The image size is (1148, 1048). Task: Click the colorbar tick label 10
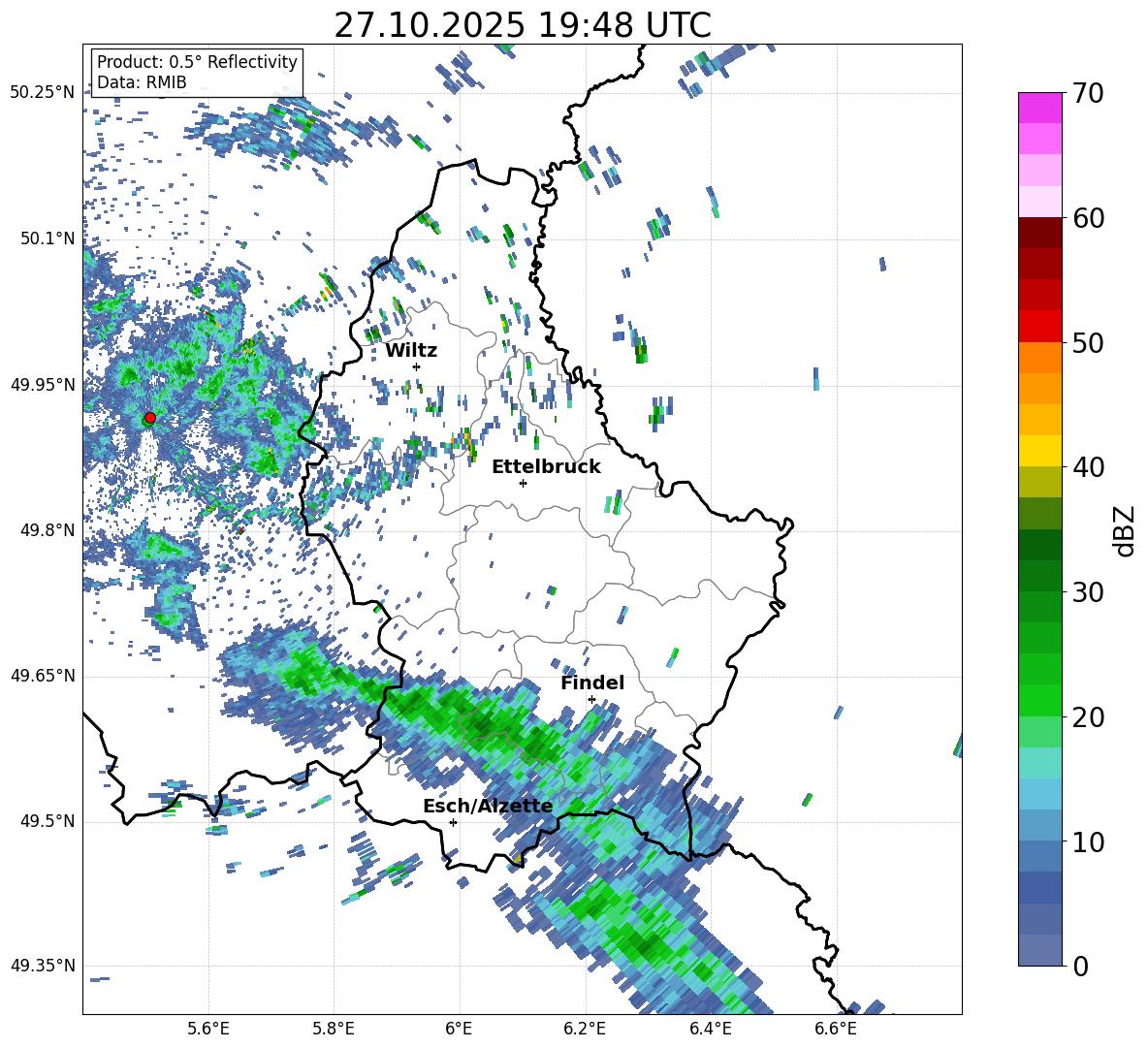click(x=1088, y=842)
